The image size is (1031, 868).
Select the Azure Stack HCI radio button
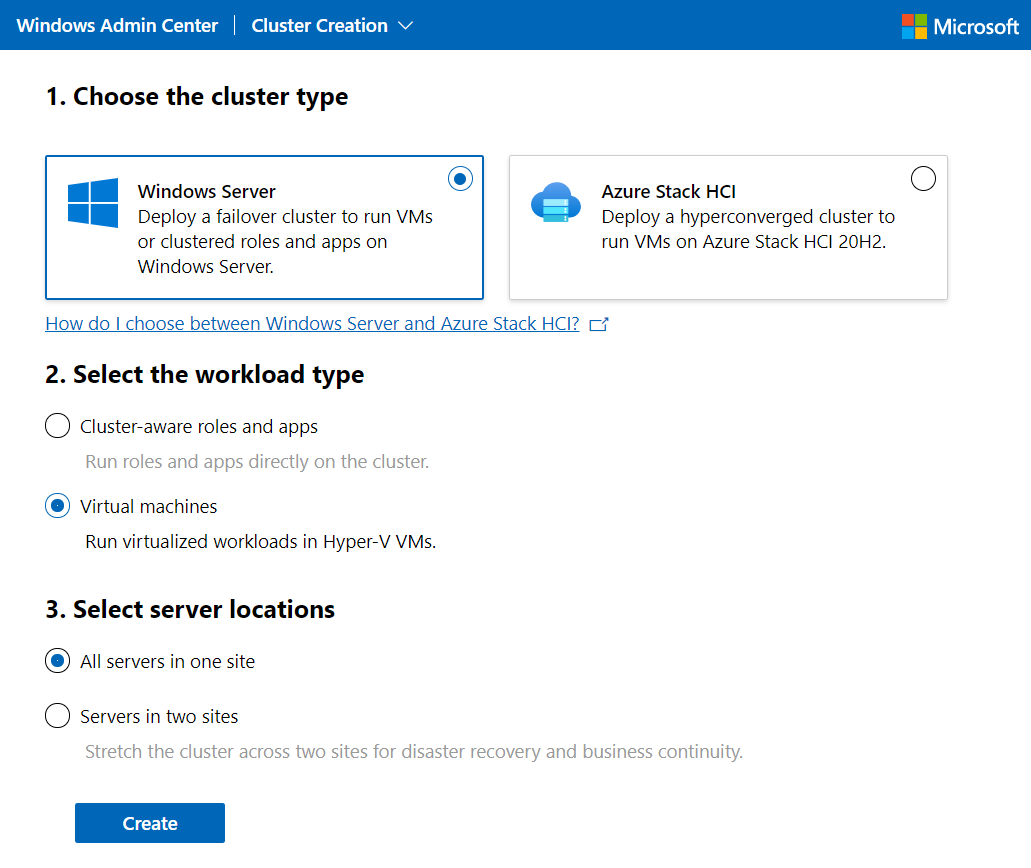(x=924, y=179)
